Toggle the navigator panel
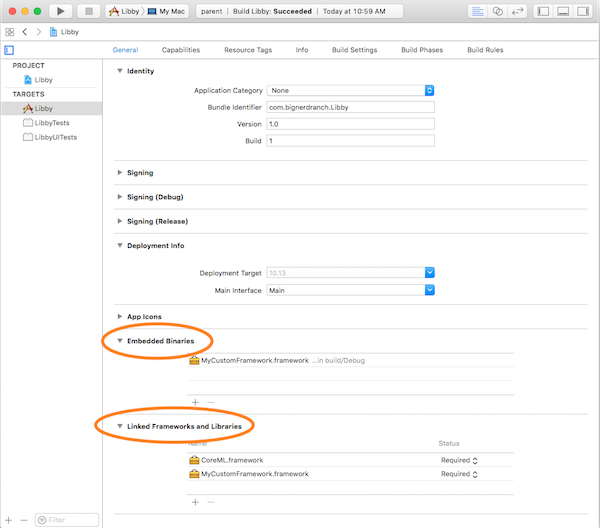This screenshot has height=528, width=600. coord(543,11)
